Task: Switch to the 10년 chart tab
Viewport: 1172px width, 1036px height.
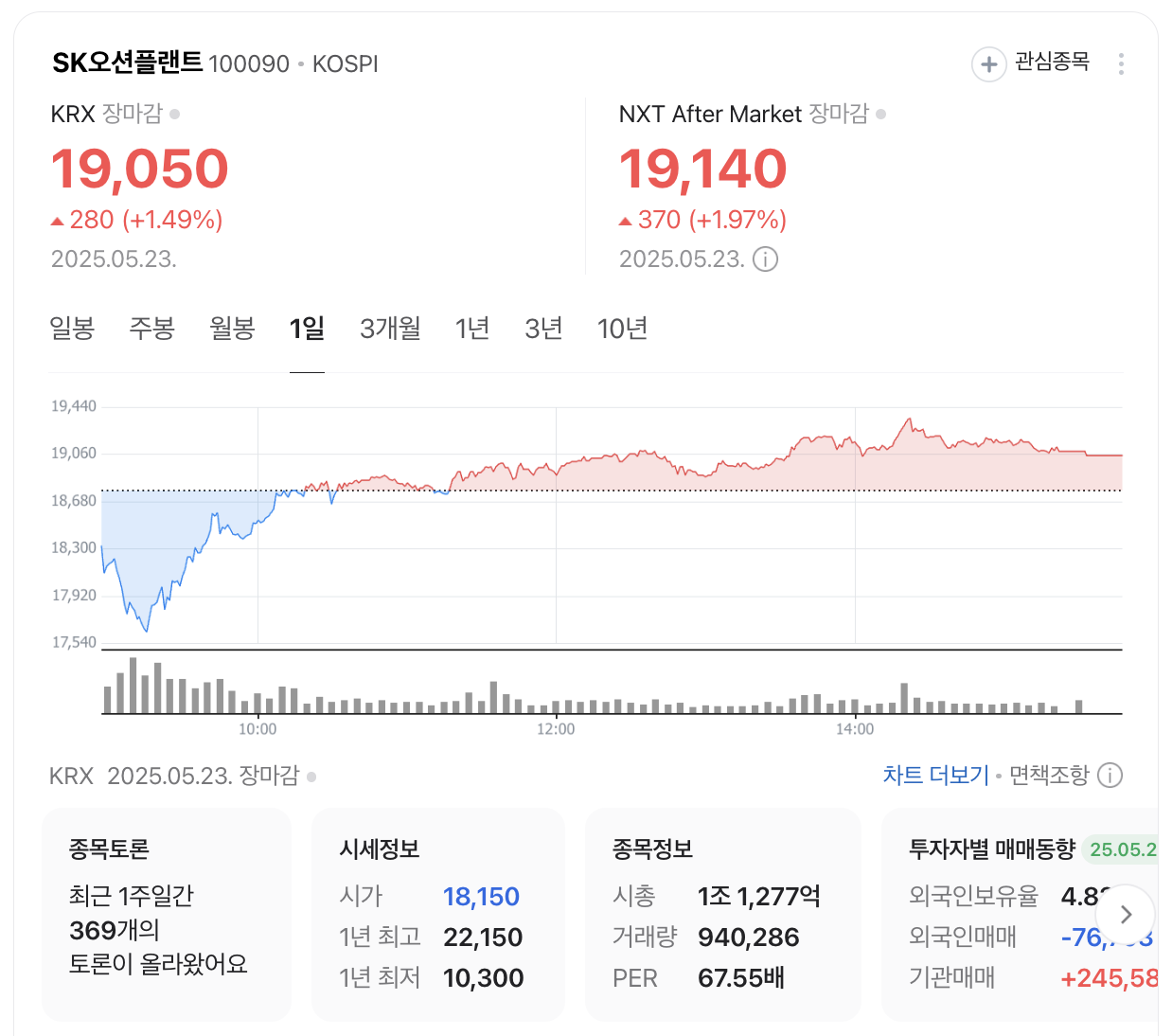Action: [622, 328]
